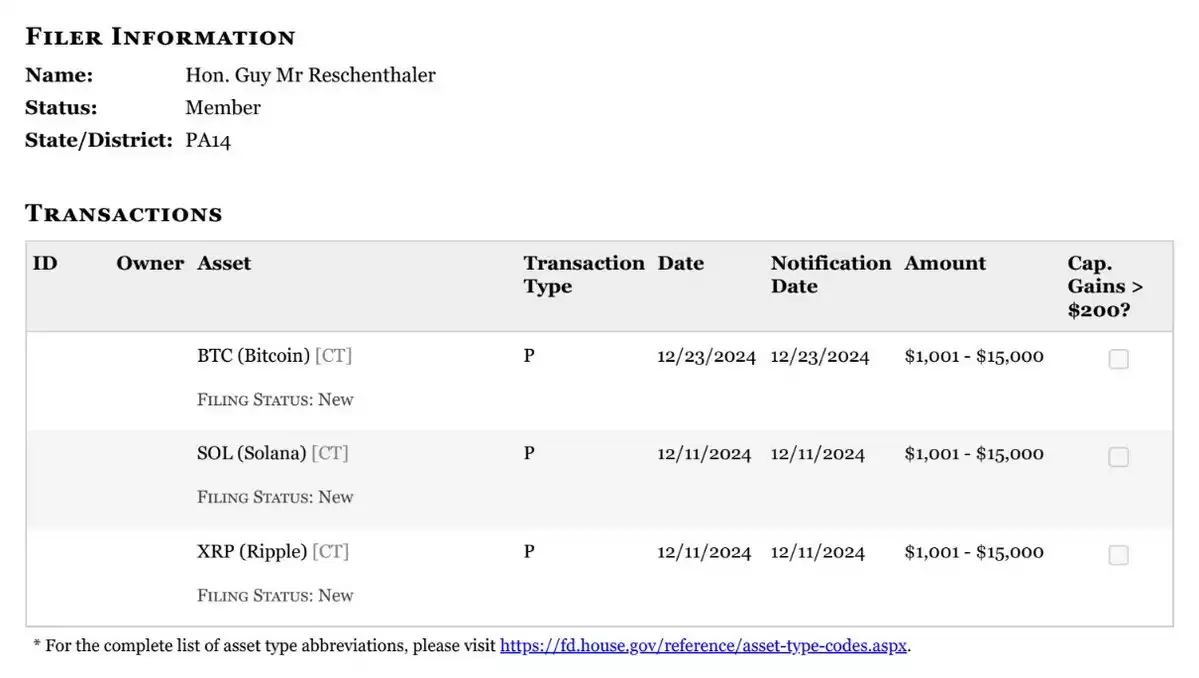Click the ID column header
1199x678 pixels.
point(45,263)
